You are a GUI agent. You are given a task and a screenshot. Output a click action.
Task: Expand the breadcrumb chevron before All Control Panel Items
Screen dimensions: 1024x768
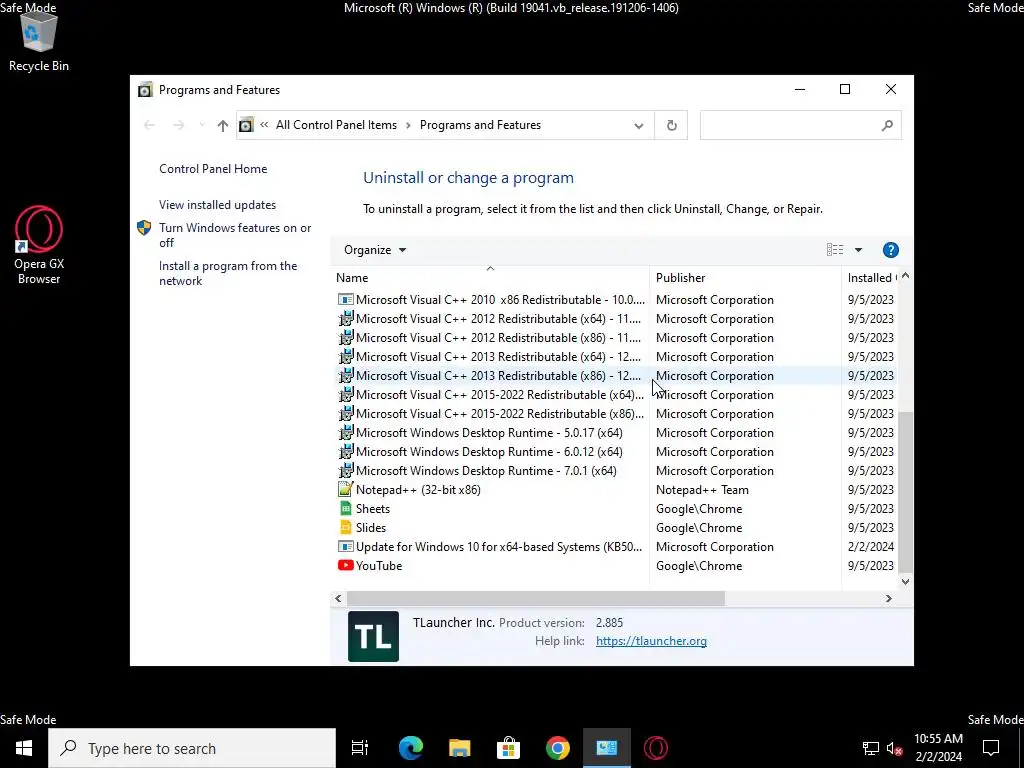[x=264, y=125]
